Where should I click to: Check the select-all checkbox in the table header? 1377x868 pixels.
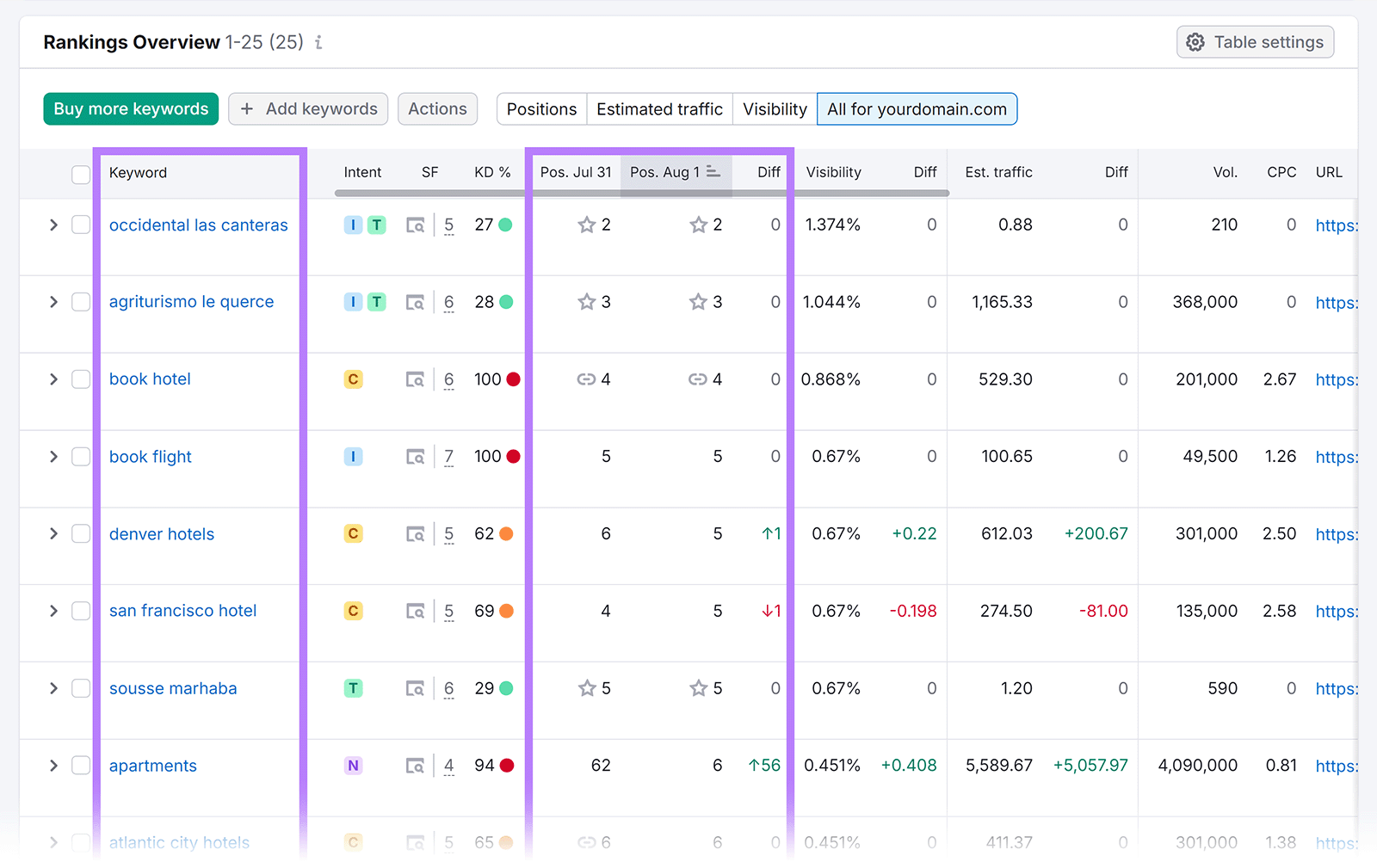(x=81, y=174)
